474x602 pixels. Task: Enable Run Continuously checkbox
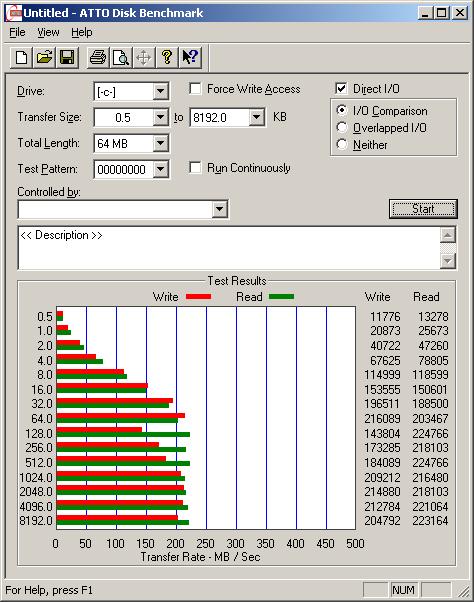tap(195, 168)
